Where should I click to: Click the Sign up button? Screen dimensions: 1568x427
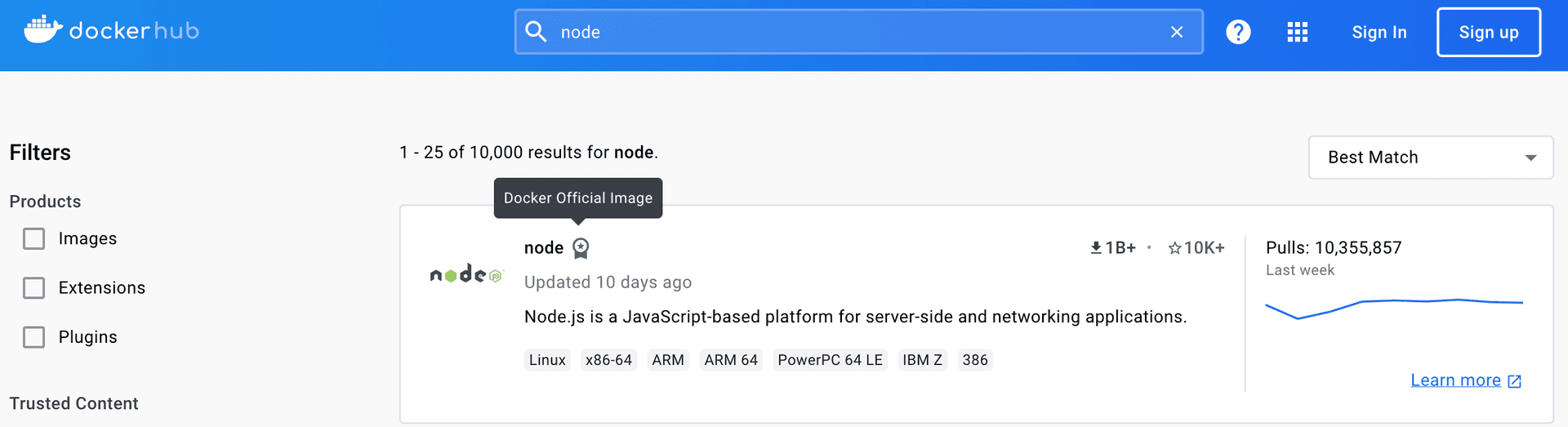pos(1489,32)
